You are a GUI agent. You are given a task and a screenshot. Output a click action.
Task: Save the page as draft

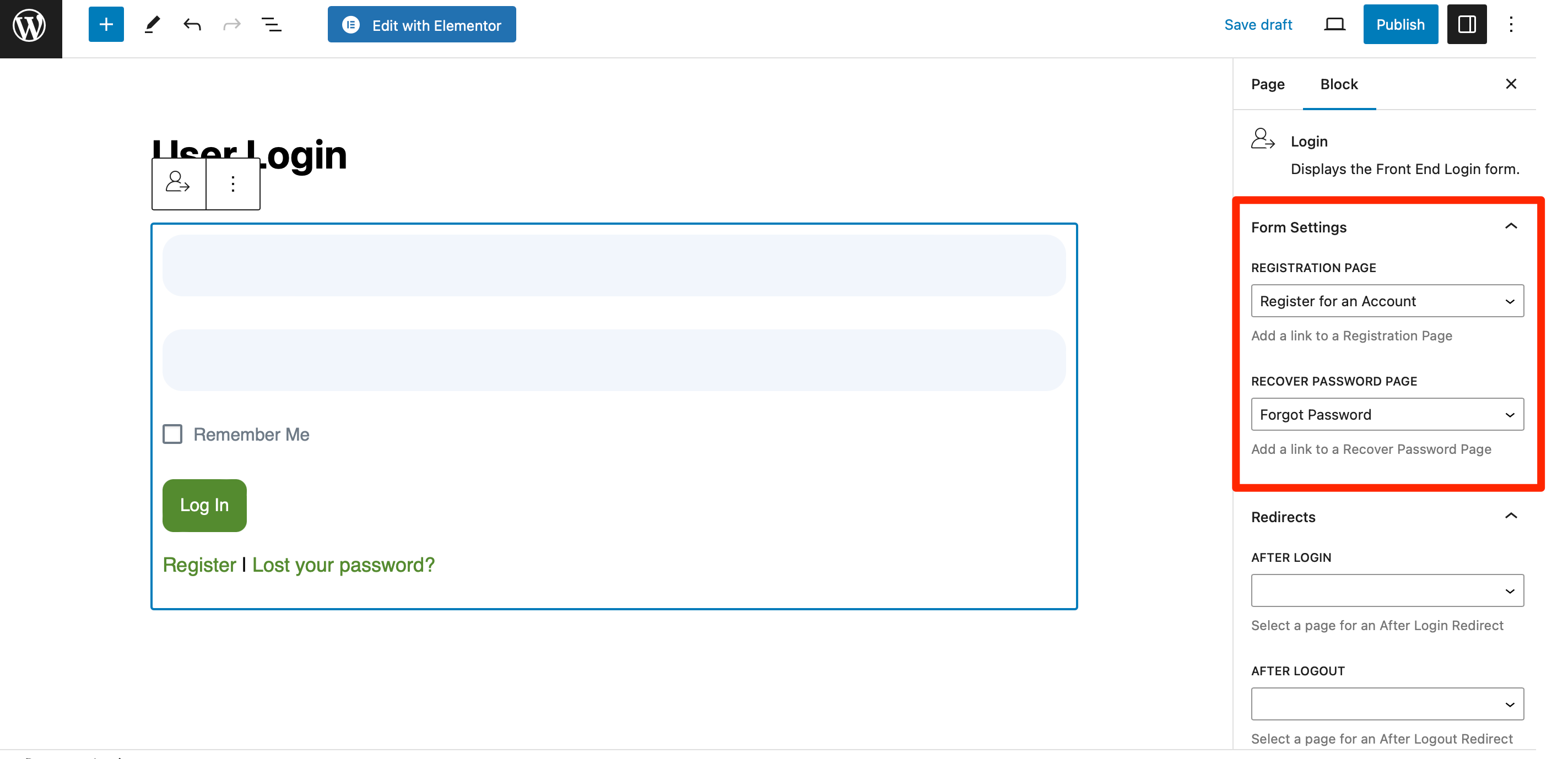pos(1258,25)
